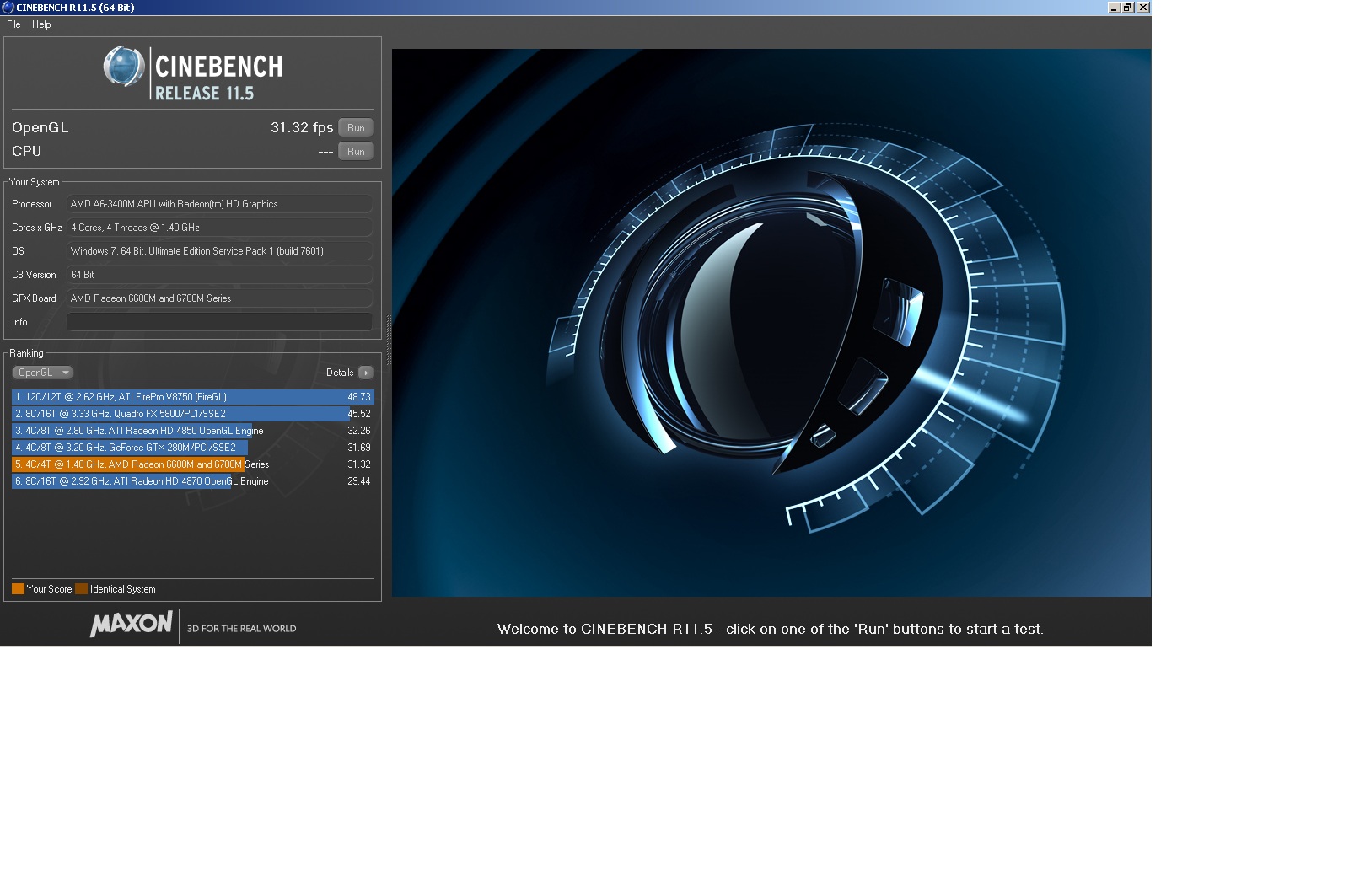Click the welcome status message text
The height and width of the screenshot is (896, 1349).
[770, 629]
